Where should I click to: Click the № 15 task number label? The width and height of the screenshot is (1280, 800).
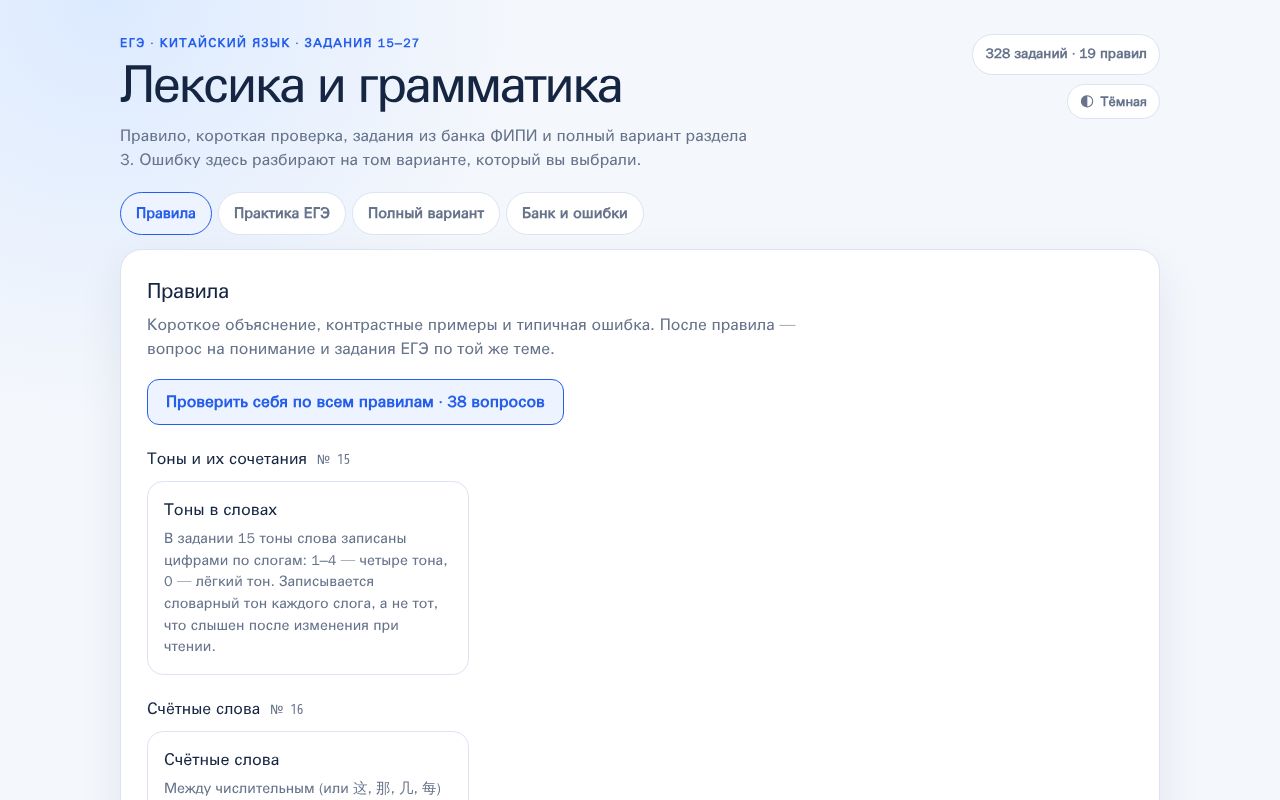pyautogui.click(x=334, y=460)
